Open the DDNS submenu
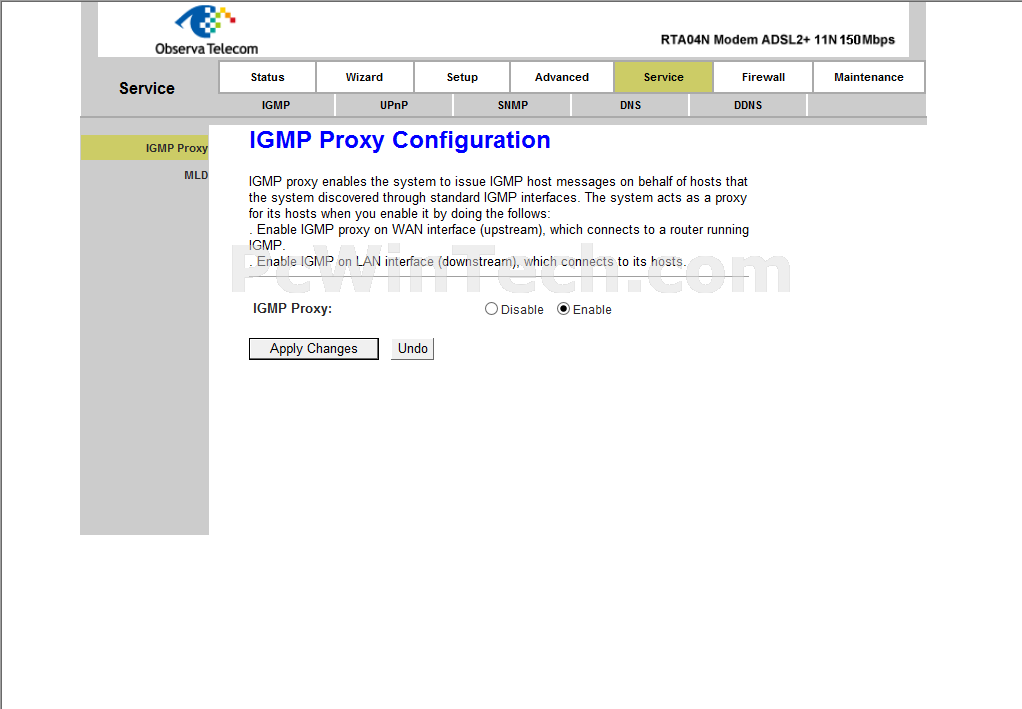 748,105
